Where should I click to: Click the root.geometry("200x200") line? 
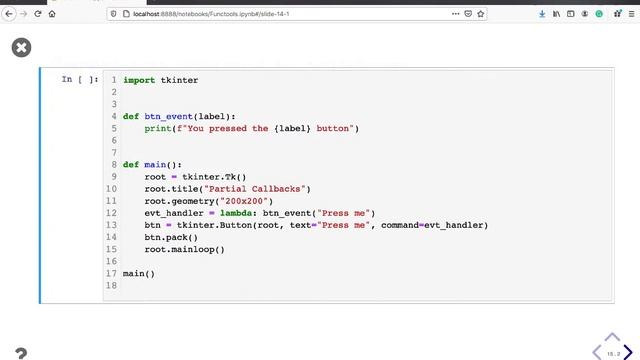pyautogui.click(x=209, y=201)
